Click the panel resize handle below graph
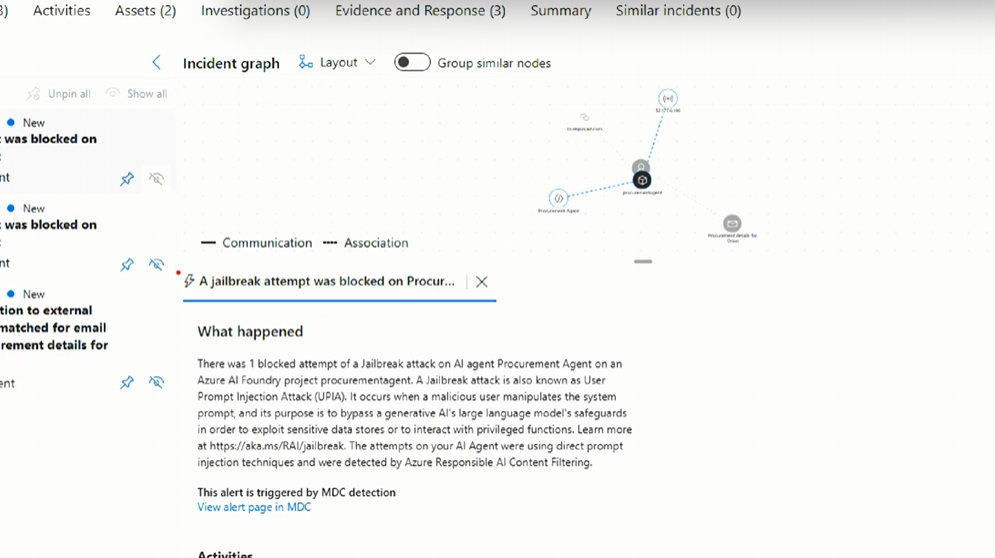The image size is (995, 558). pyautogui.click(x=643, y=261)
